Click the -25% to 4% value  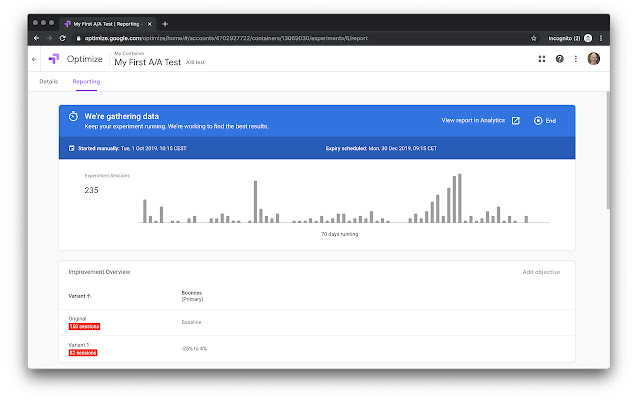pyautogui.click(x=194, y=349)
